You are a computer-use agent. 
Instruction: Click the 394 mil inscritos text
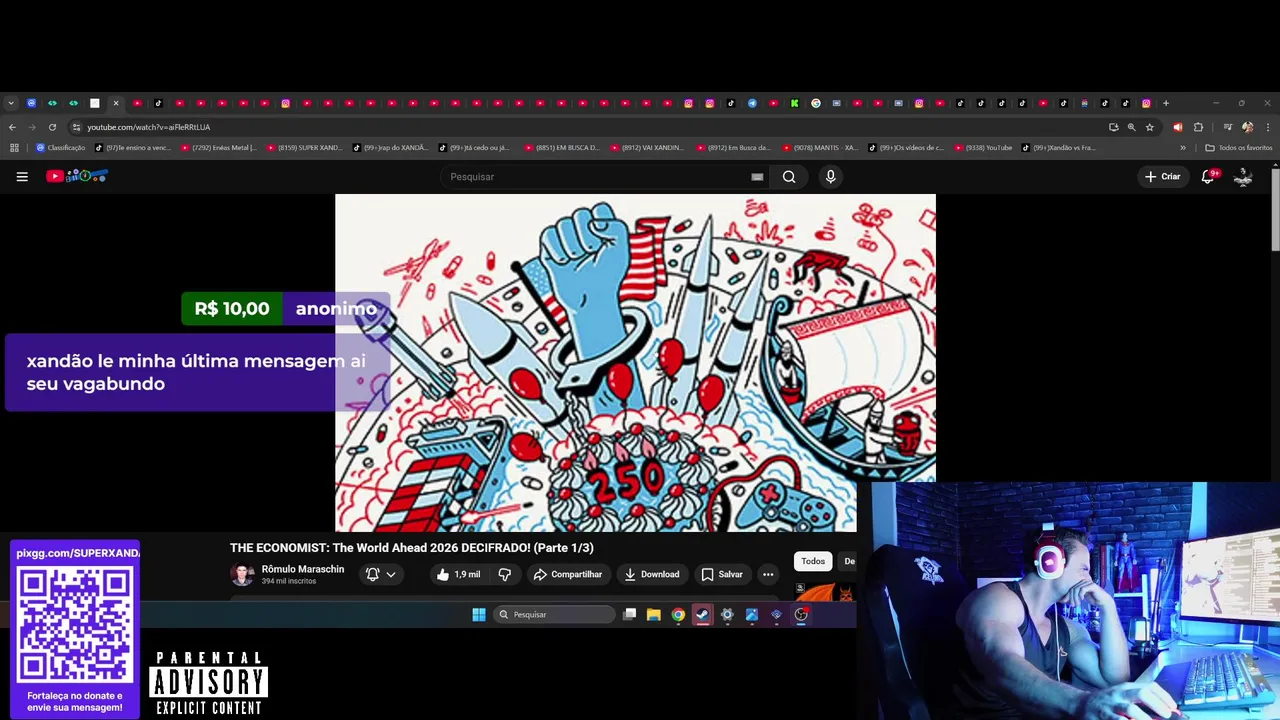(x=289, y=581)
